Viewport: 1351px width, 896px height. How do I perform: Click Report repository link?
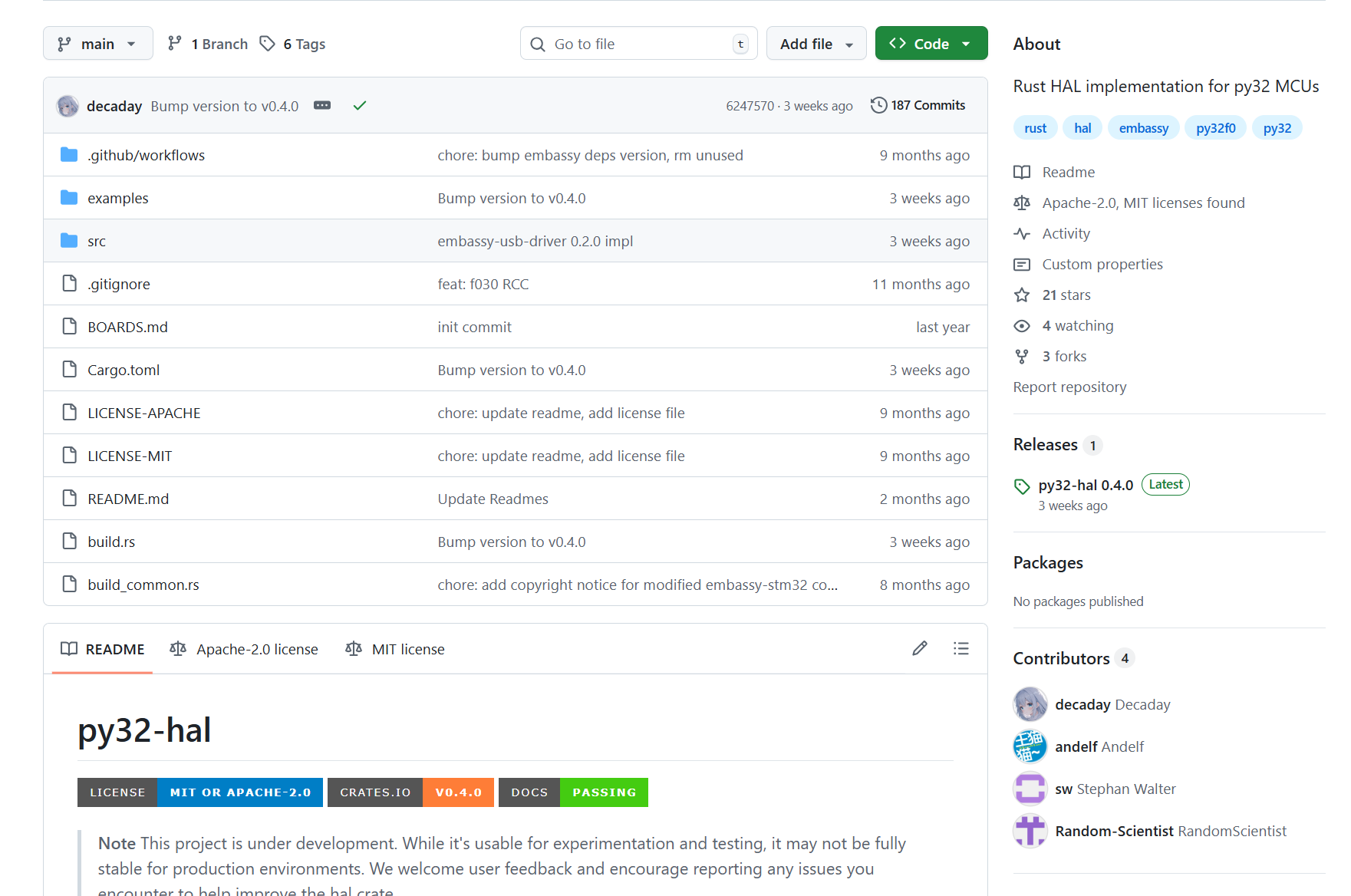[1069, 387]
